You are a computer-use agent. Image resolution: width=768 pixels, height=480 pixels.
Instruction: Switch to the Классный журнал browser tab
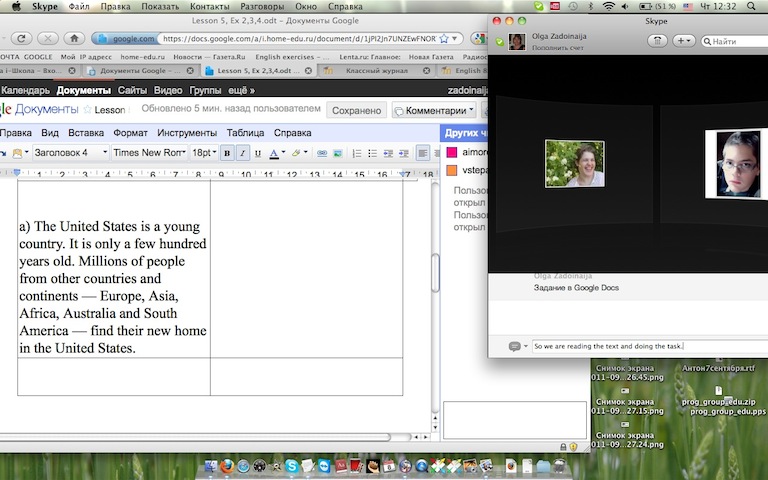click(x=377, y=71)
